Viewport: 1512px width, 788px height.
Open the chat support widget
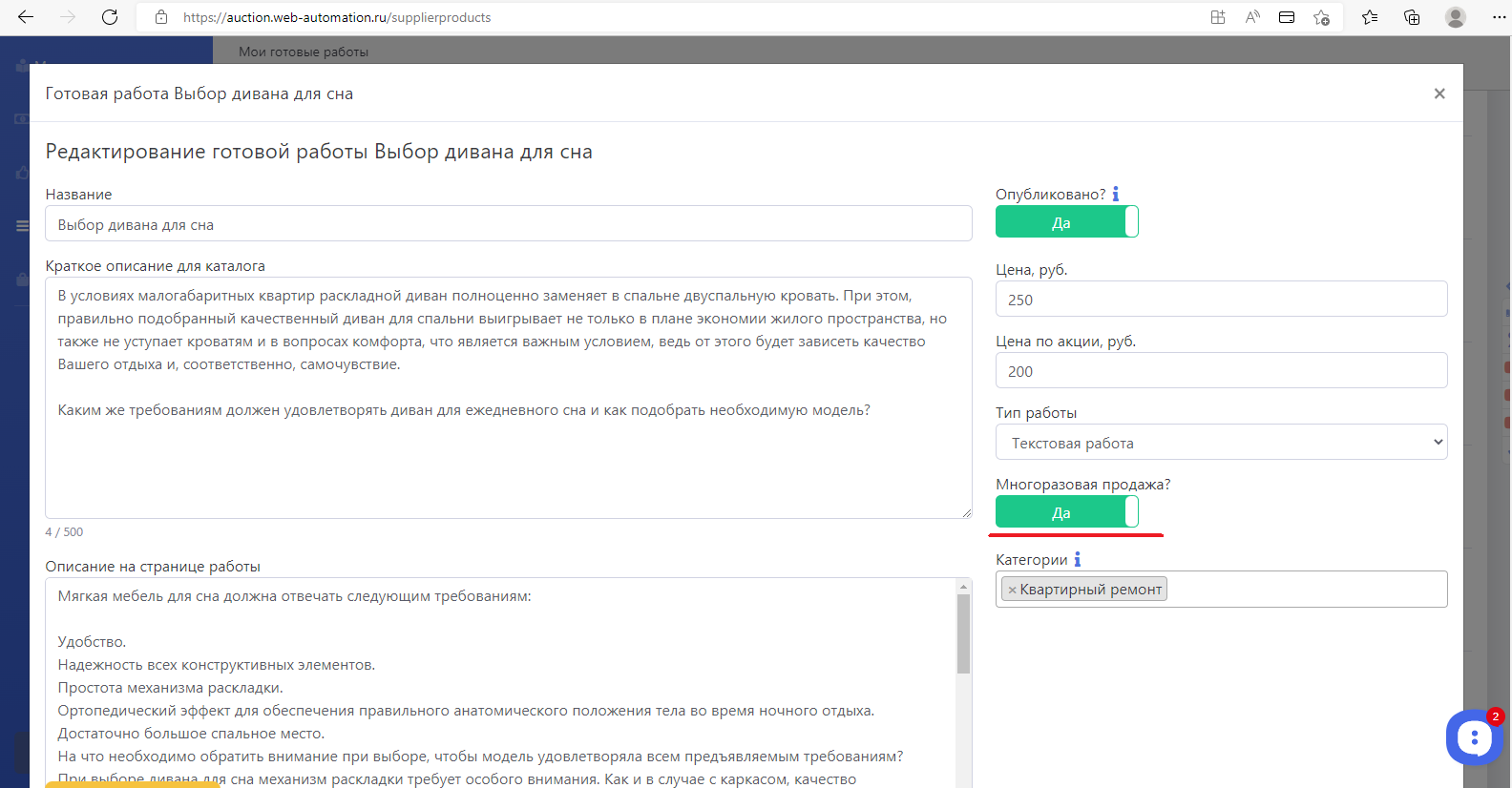[1474, 737]
